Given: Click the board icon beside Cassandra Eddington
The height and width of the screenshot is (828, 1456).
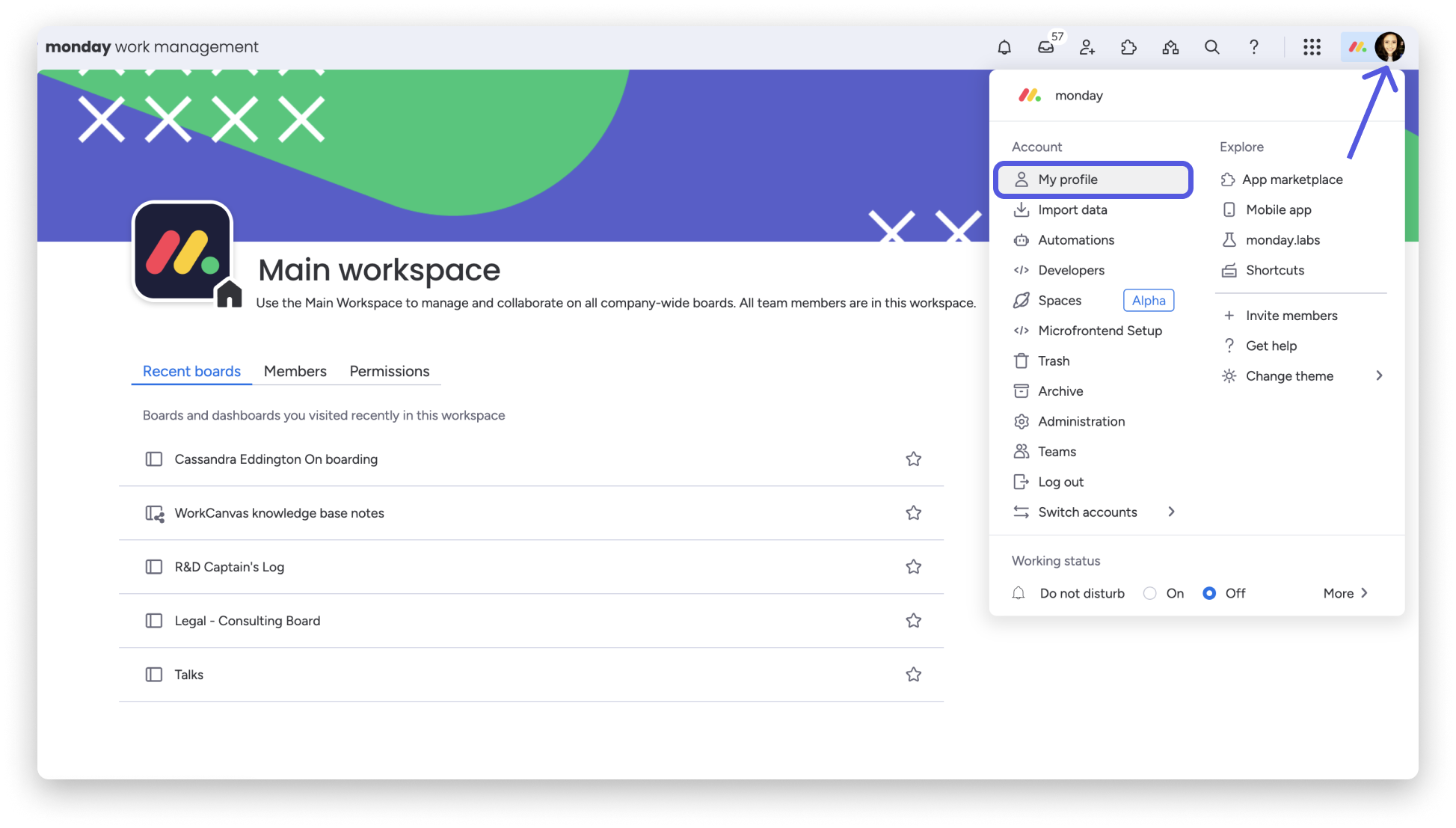Looking at the screenshot, I should (153, 459).
